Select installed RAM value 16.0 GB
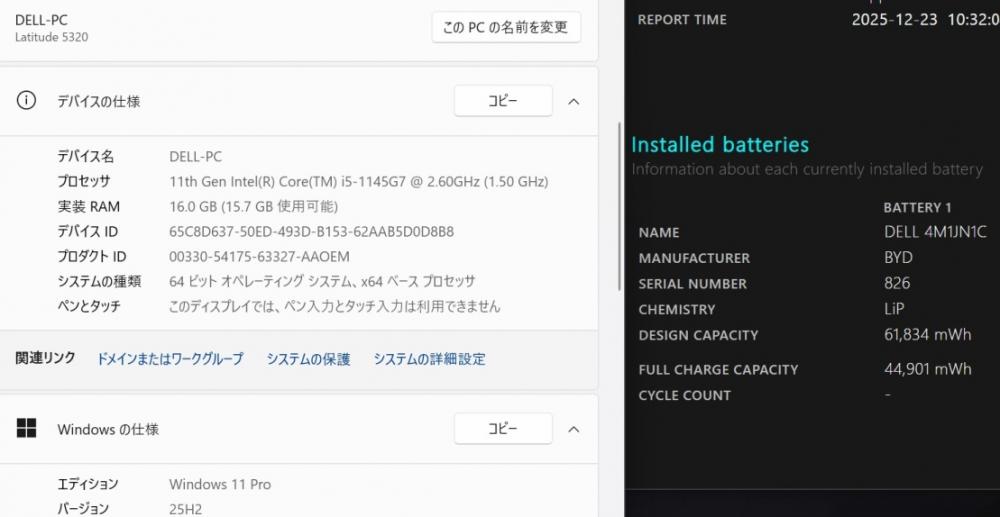 click(x=253, y=207)
